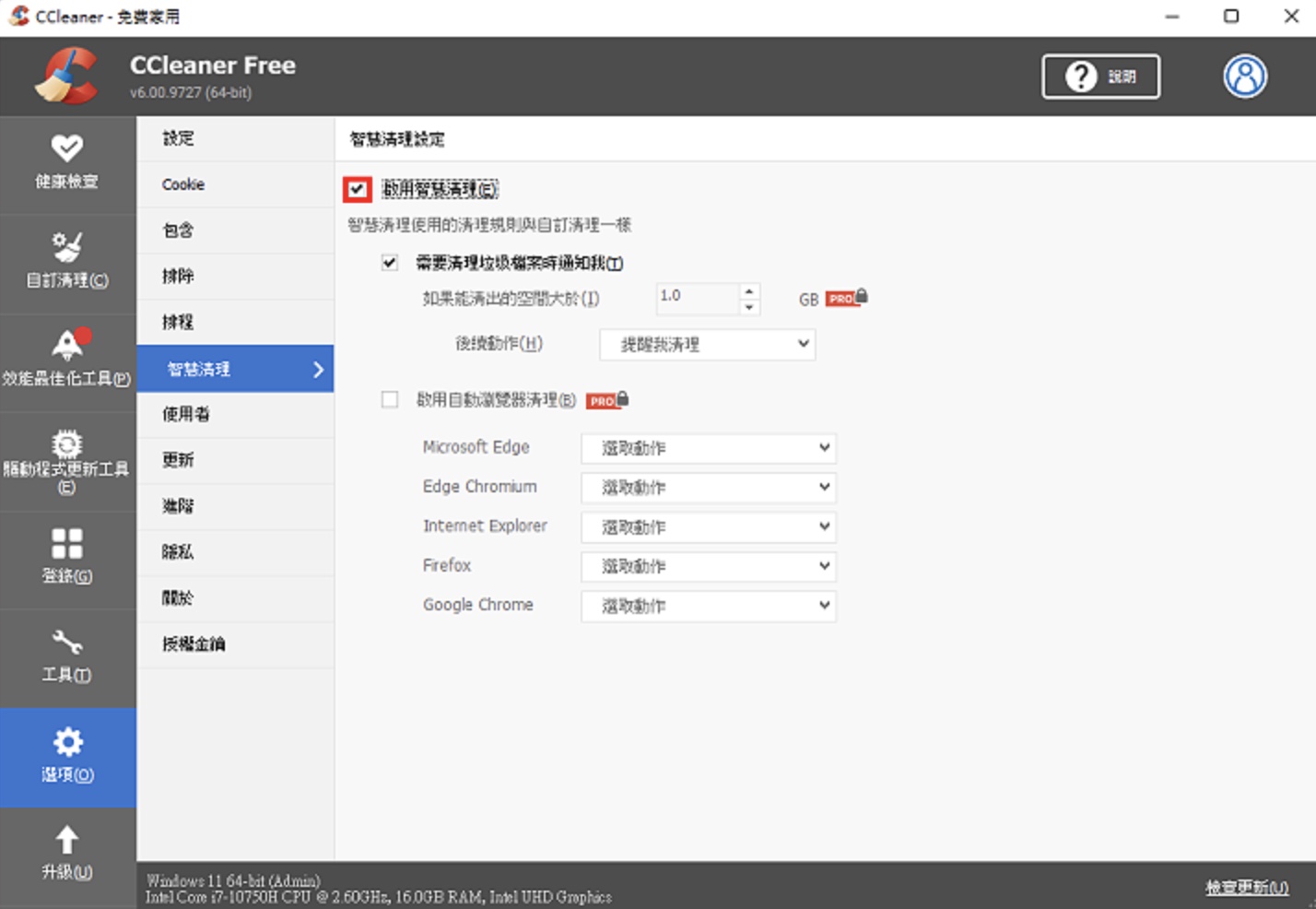Open Google Chrome action dropdown
The image size is (1316, 909).
tap(708, 606)
